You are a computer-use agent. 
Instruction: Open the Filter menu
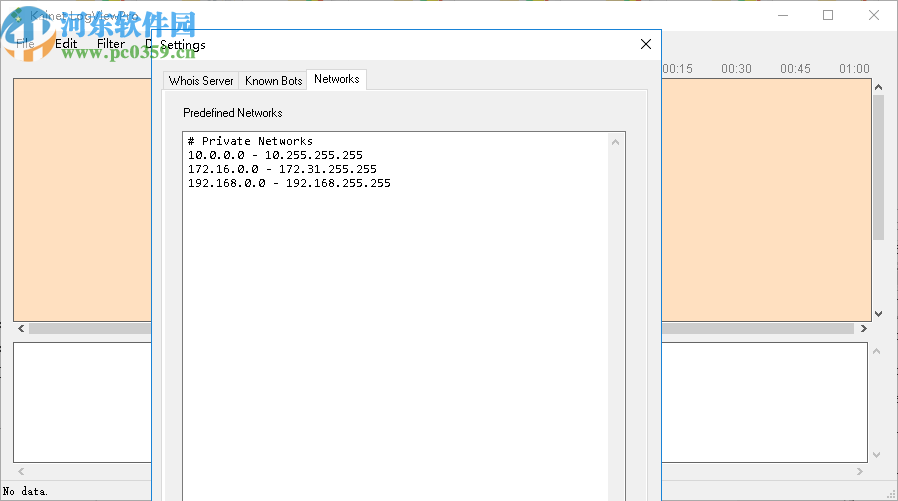[x=111, y=44]
